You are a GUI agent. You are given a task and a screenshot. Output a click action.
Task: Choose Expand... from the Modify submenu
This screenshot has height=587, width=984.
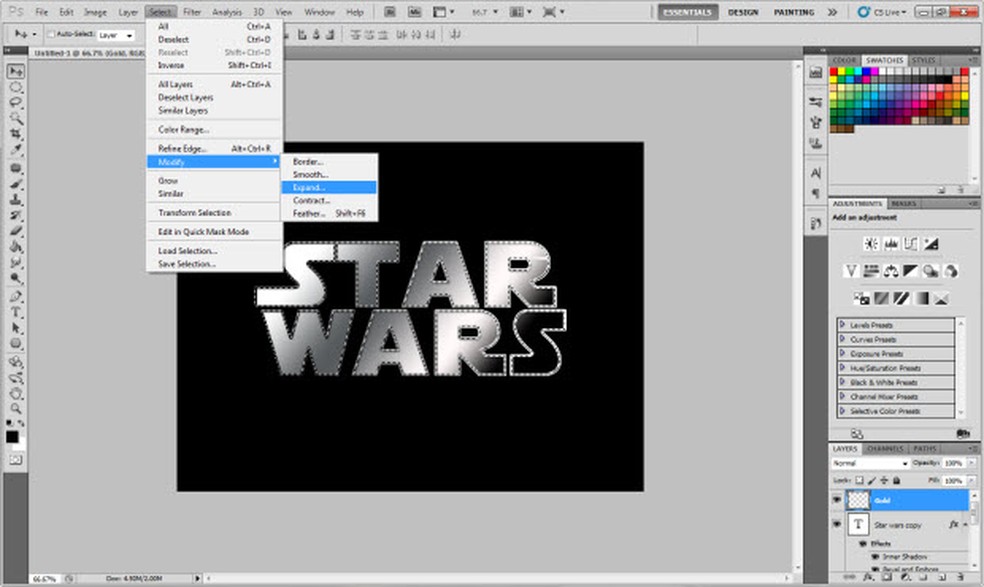310,187
